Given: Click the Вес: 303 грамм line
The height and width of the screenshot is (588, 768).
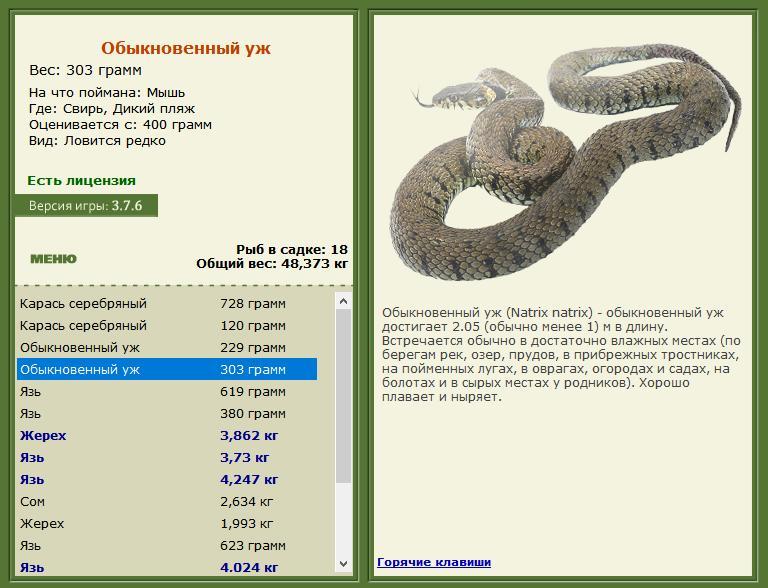Looking at the screenshot, I should coord(85,70).
